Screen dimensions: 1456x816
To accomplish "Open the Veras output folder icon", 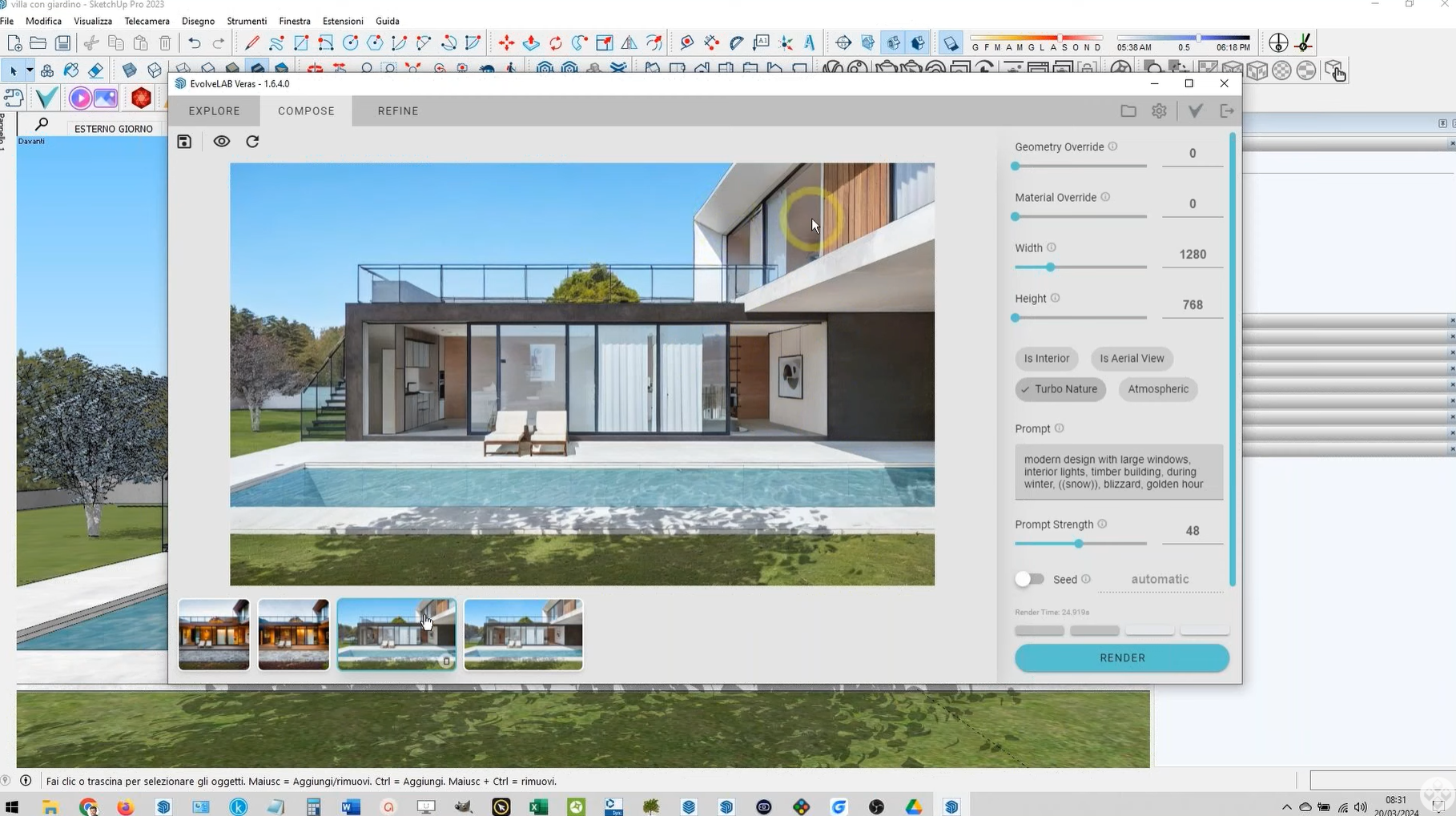I will (x=1128, y=111).
